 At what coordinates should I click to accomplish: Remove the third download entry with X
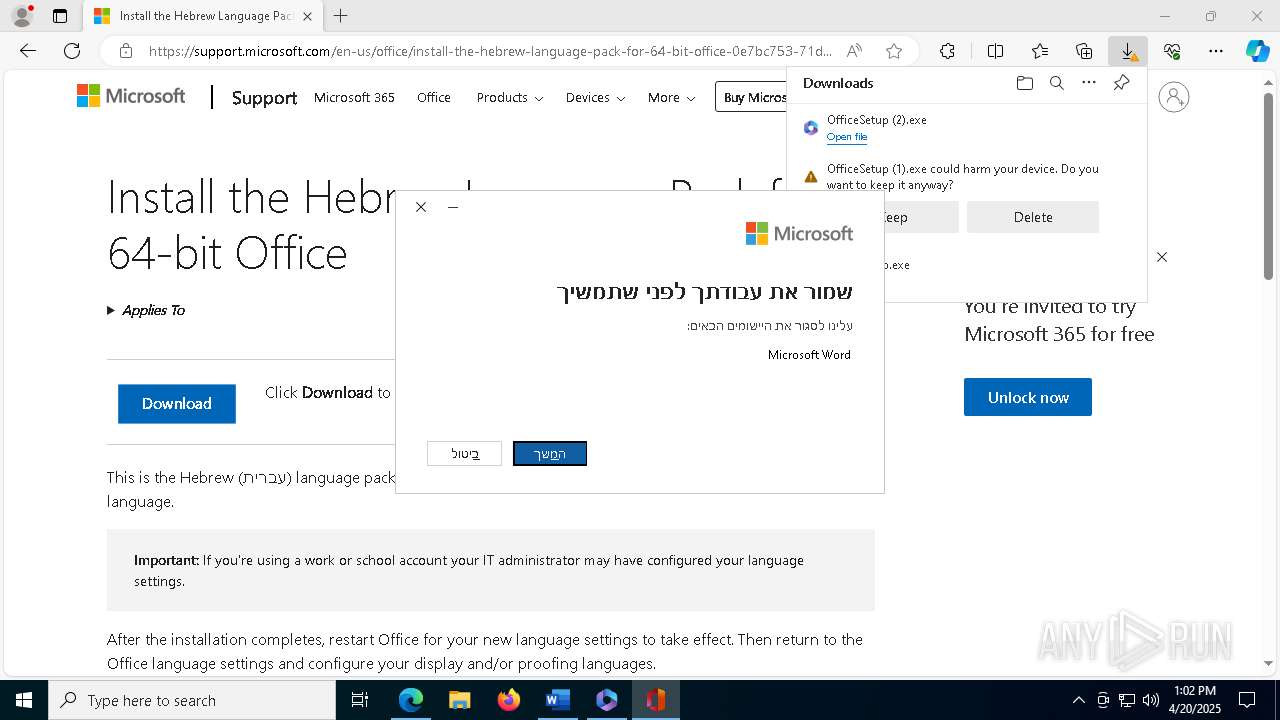1162,257
